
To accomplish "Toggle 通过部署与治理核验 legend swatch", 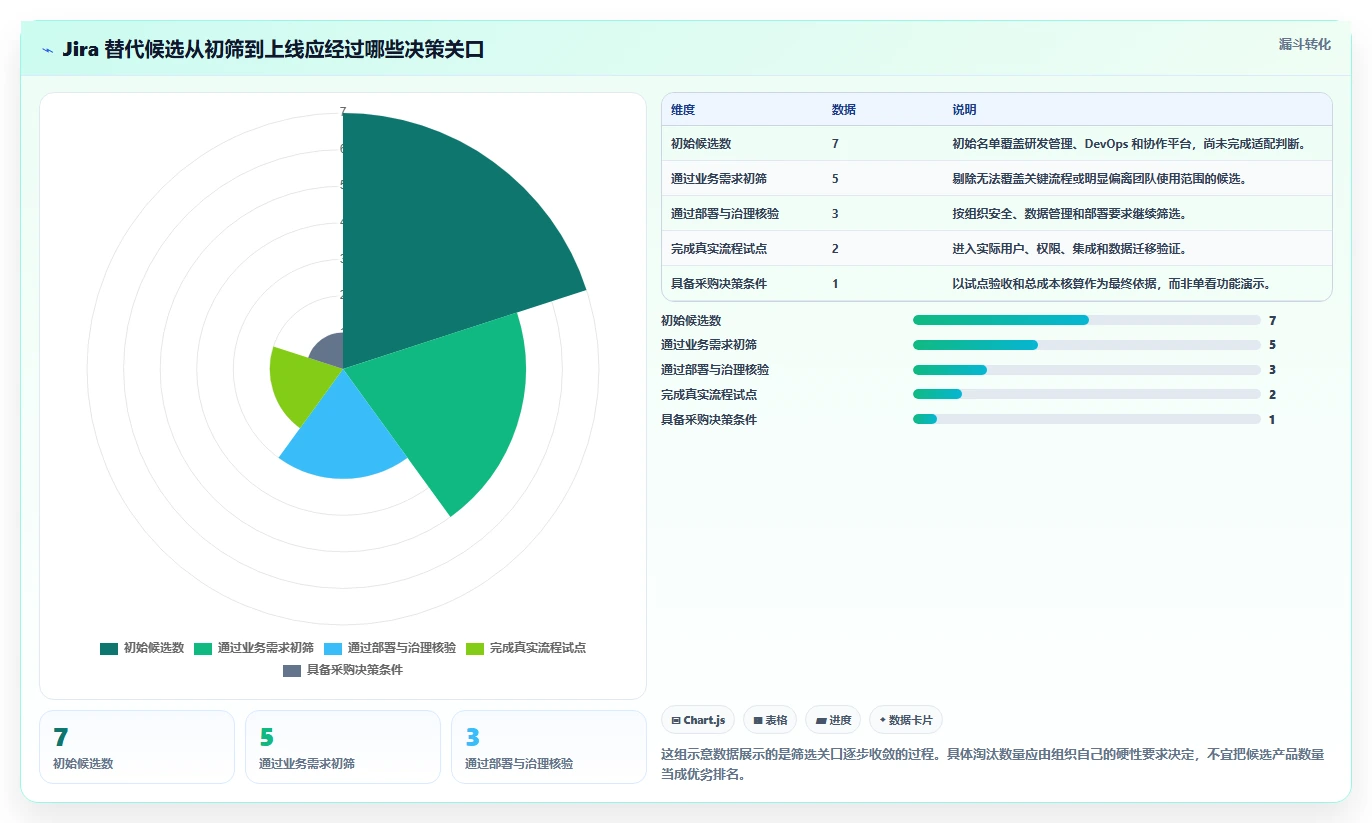I will pos(333,648).
